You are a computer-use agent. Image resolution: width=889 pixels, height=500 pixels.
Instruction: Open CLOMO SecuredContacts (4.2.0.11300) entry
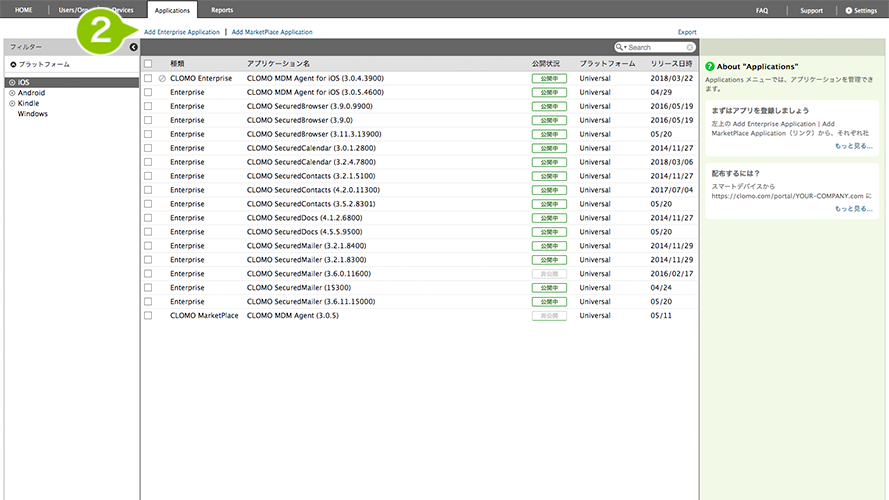tap(313, 190)
